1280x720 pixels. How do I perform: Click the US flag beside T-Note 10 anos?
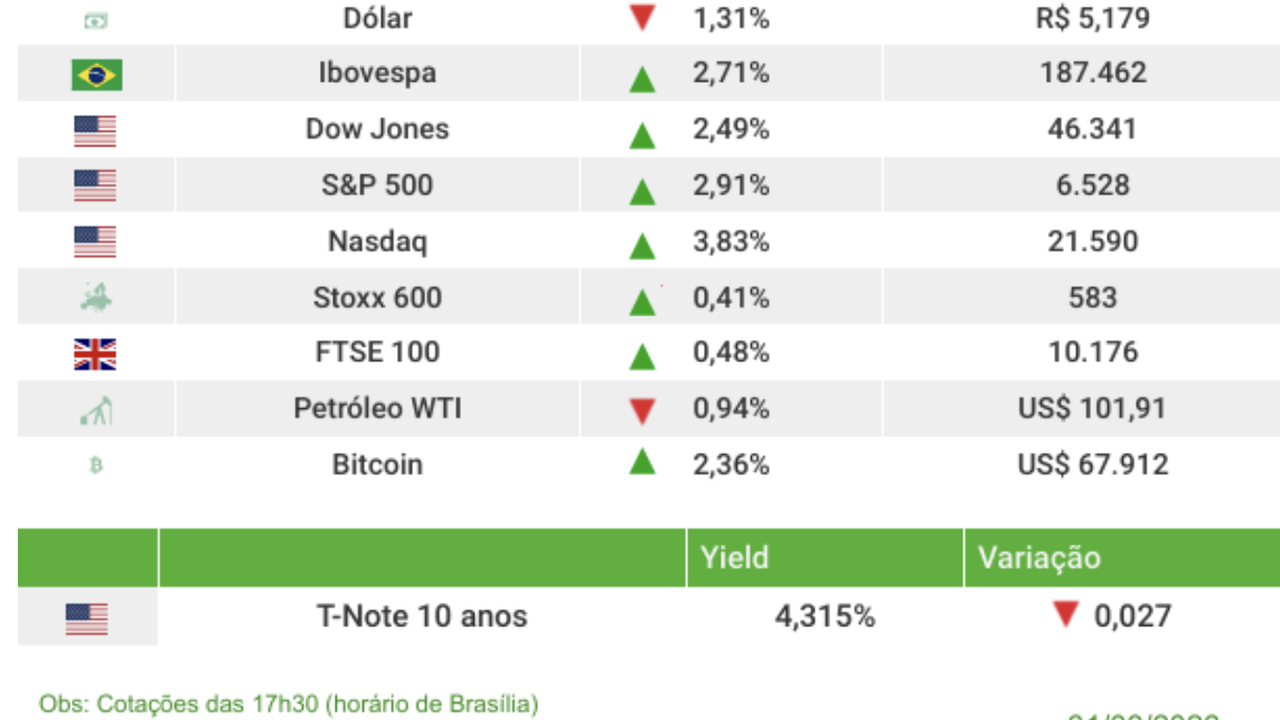coord(87,618)
